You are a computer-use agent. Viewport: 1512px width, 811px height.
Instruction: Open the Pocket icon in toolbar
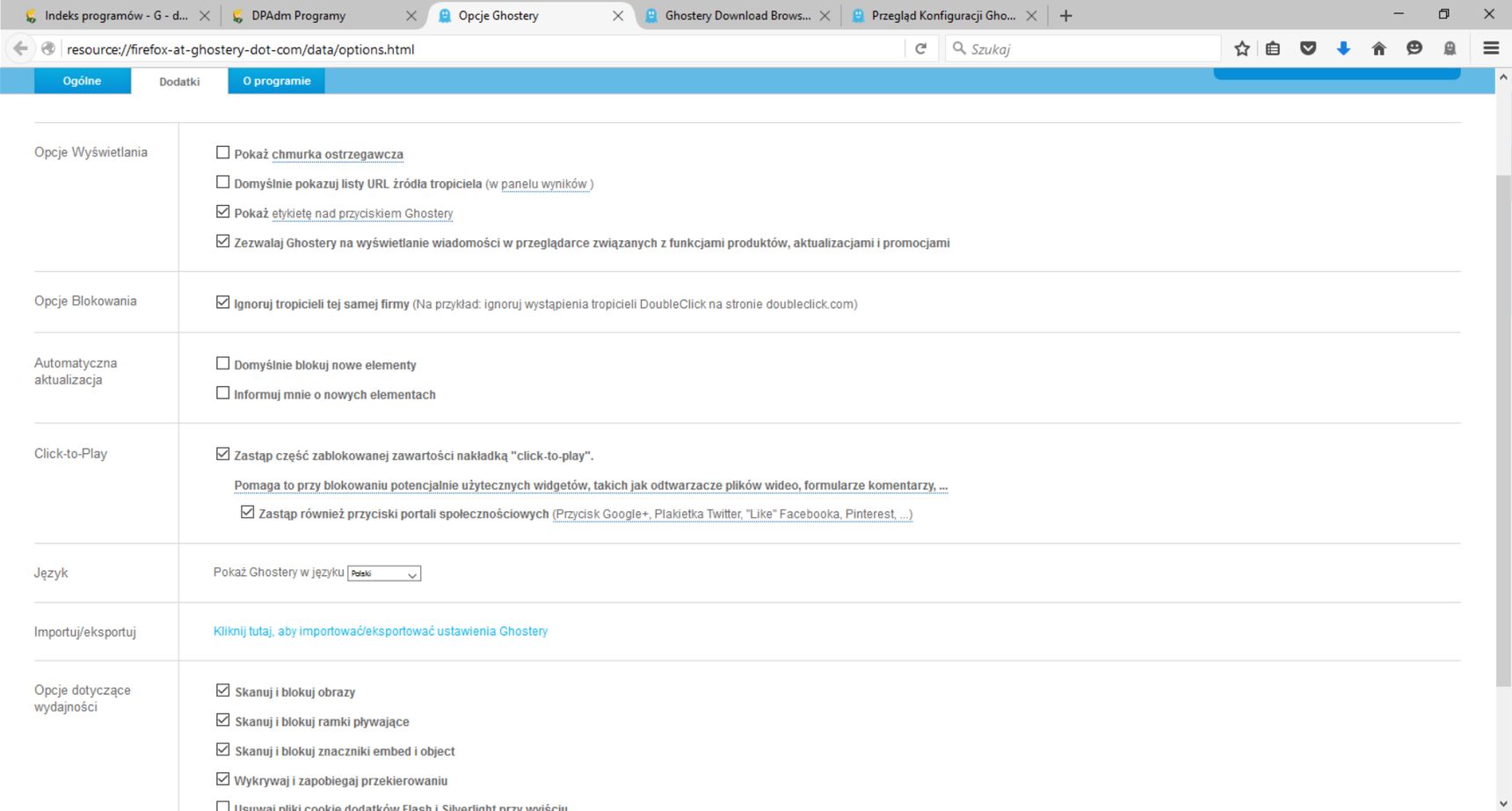1308,48
